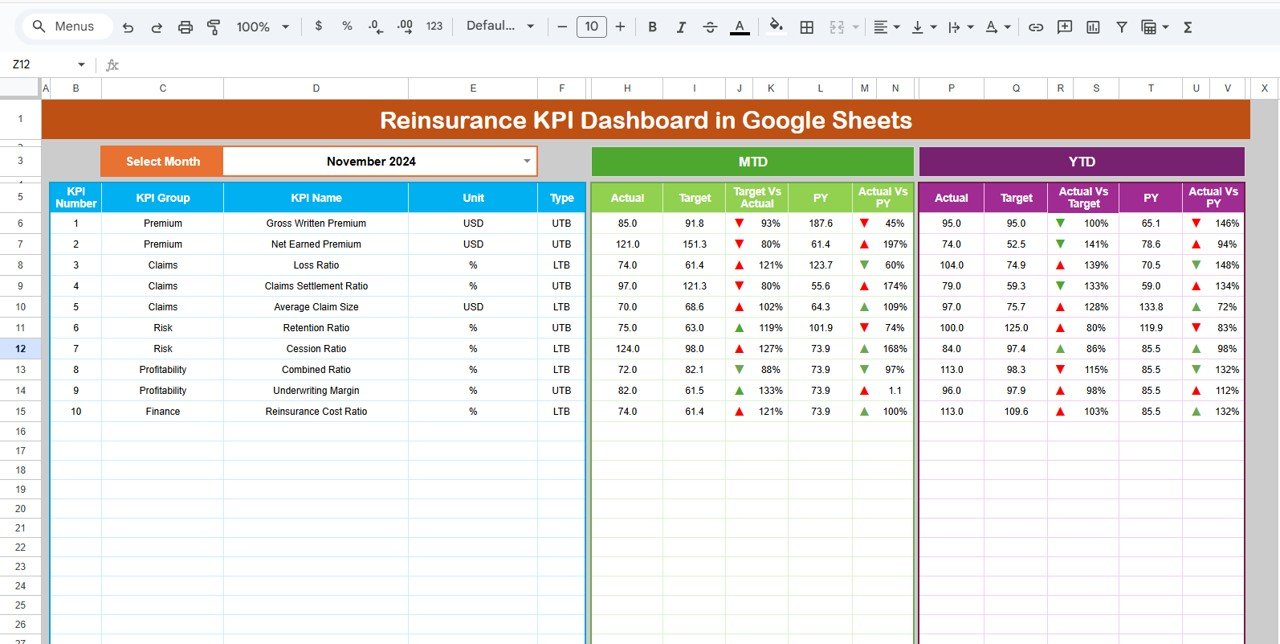The image size is (1280, 644).
Task: Open the fill color swatch
Action: 776,27
